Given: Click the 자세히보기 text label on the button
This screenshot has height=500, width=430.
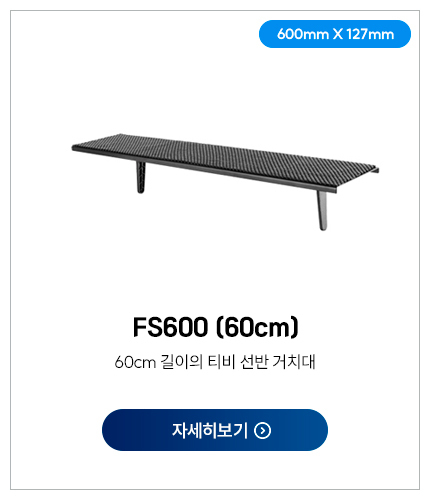Looking at the screenshot, I should pyautogui.click(x=210, y=430).
